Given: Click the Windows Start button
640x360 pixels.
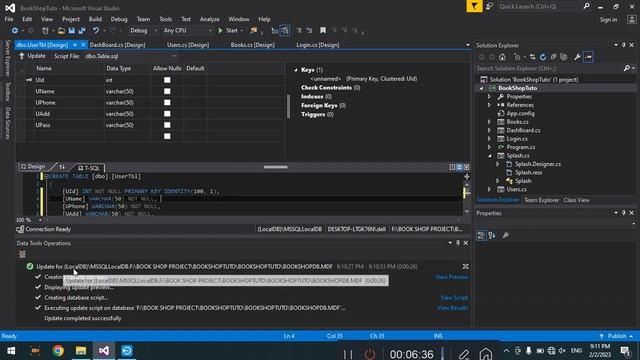Looking at the screenshot, I should pos(11,351).
